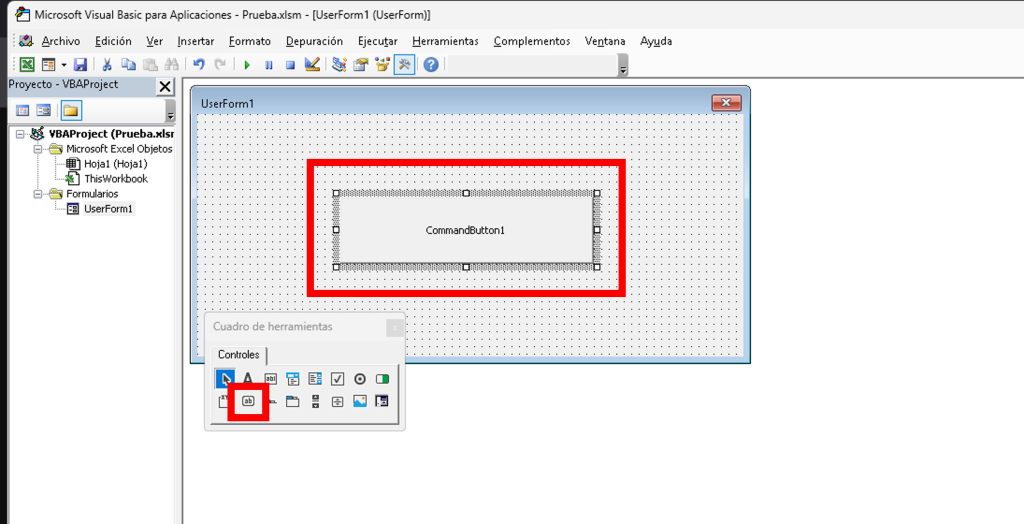The image size is (1024, 524).
Task: Close the Proyecto - VBAProject panel
Action: tap(165, 86)
